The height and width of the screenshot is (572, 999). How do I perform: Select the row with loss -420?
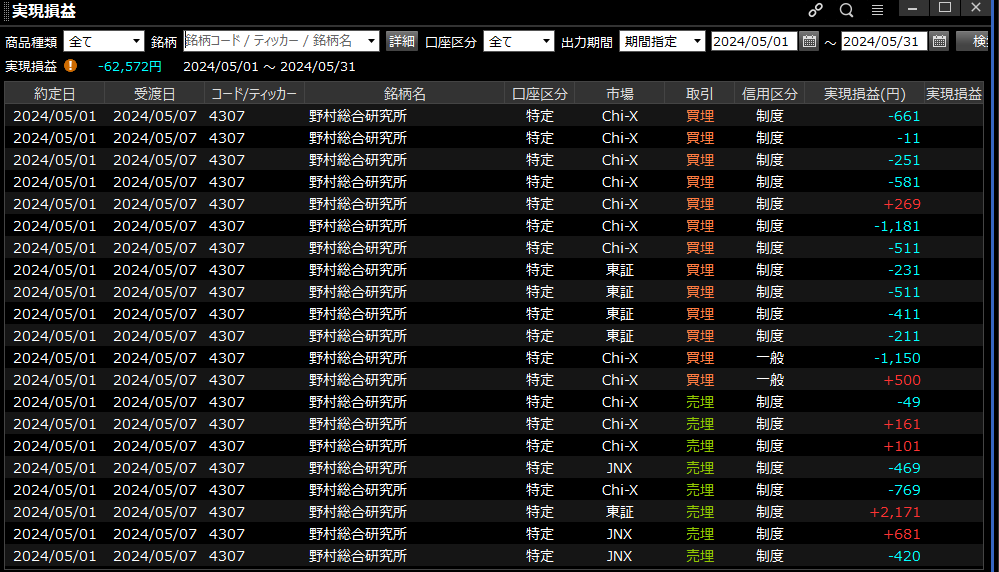coord(494,555)
